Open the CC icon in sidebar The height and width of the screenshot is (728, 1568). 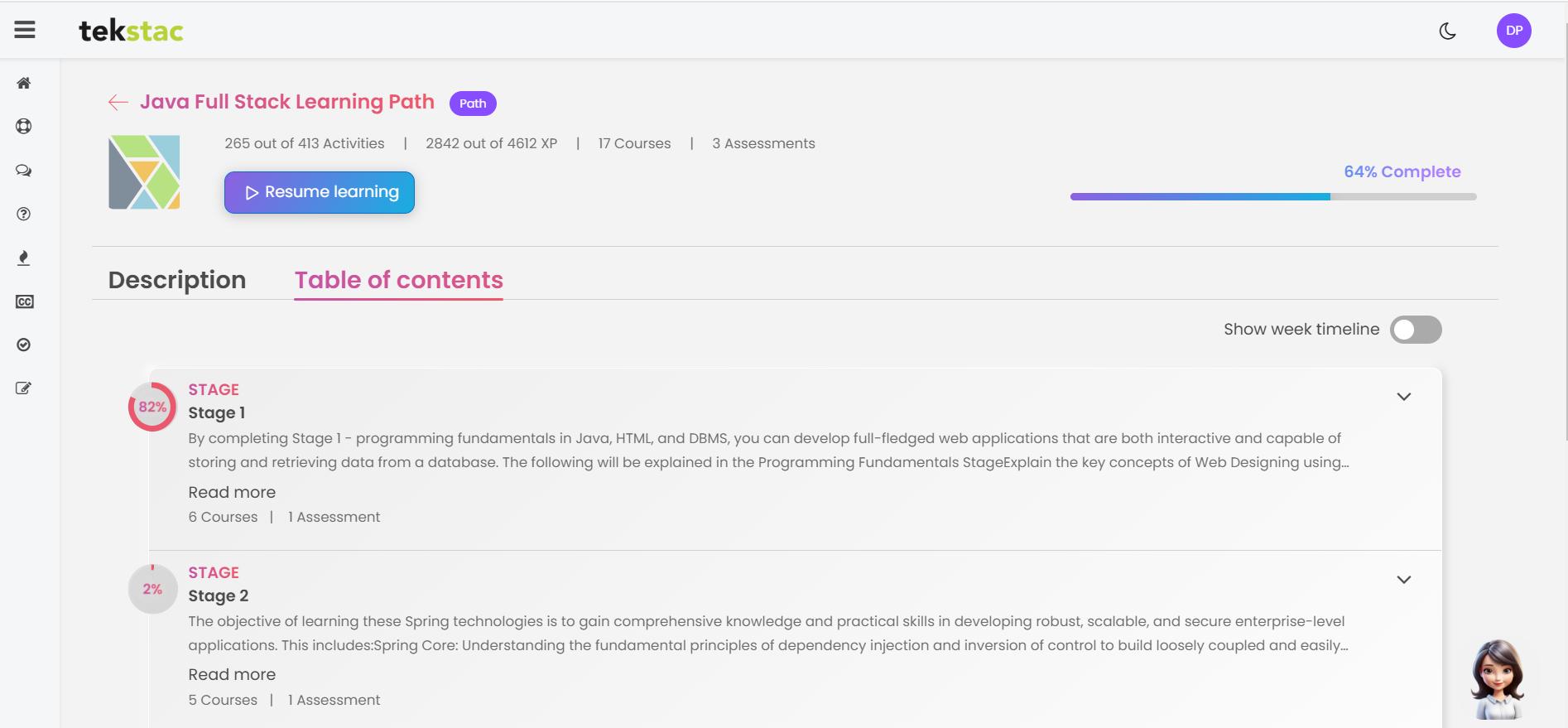click(x=24, y=302)
